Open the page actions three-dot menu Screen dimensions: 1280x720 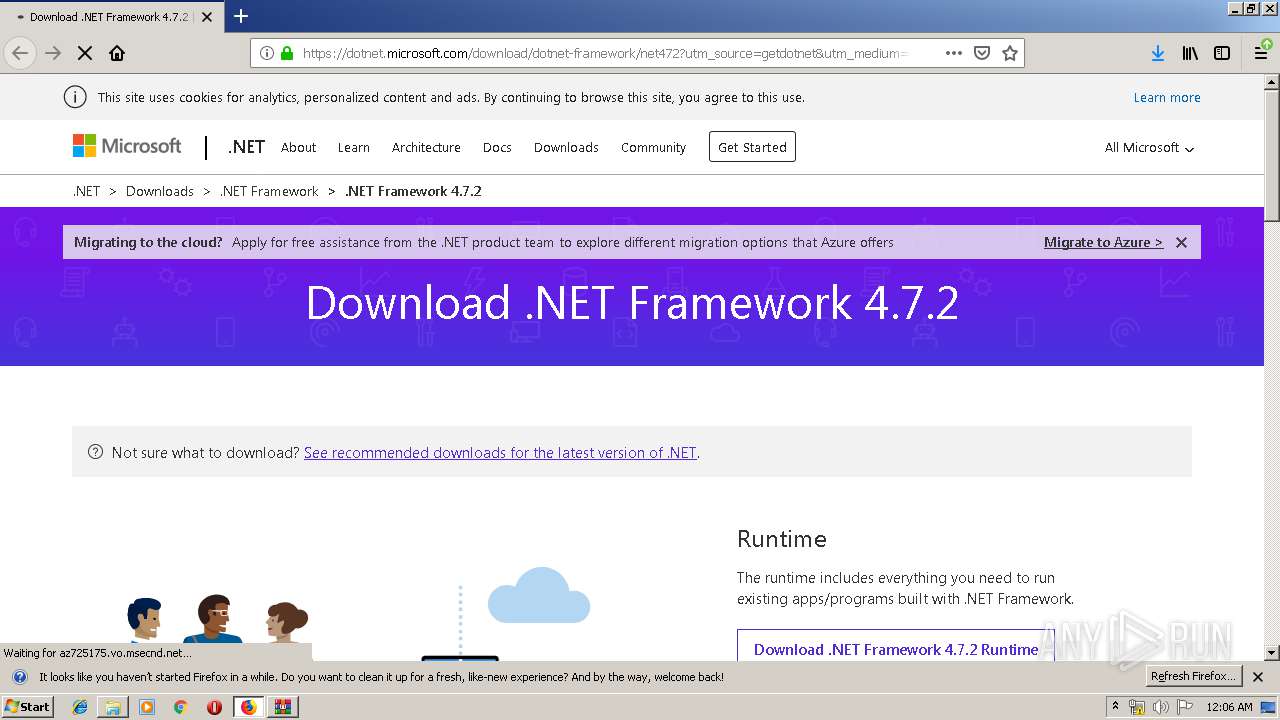[954, 53]
